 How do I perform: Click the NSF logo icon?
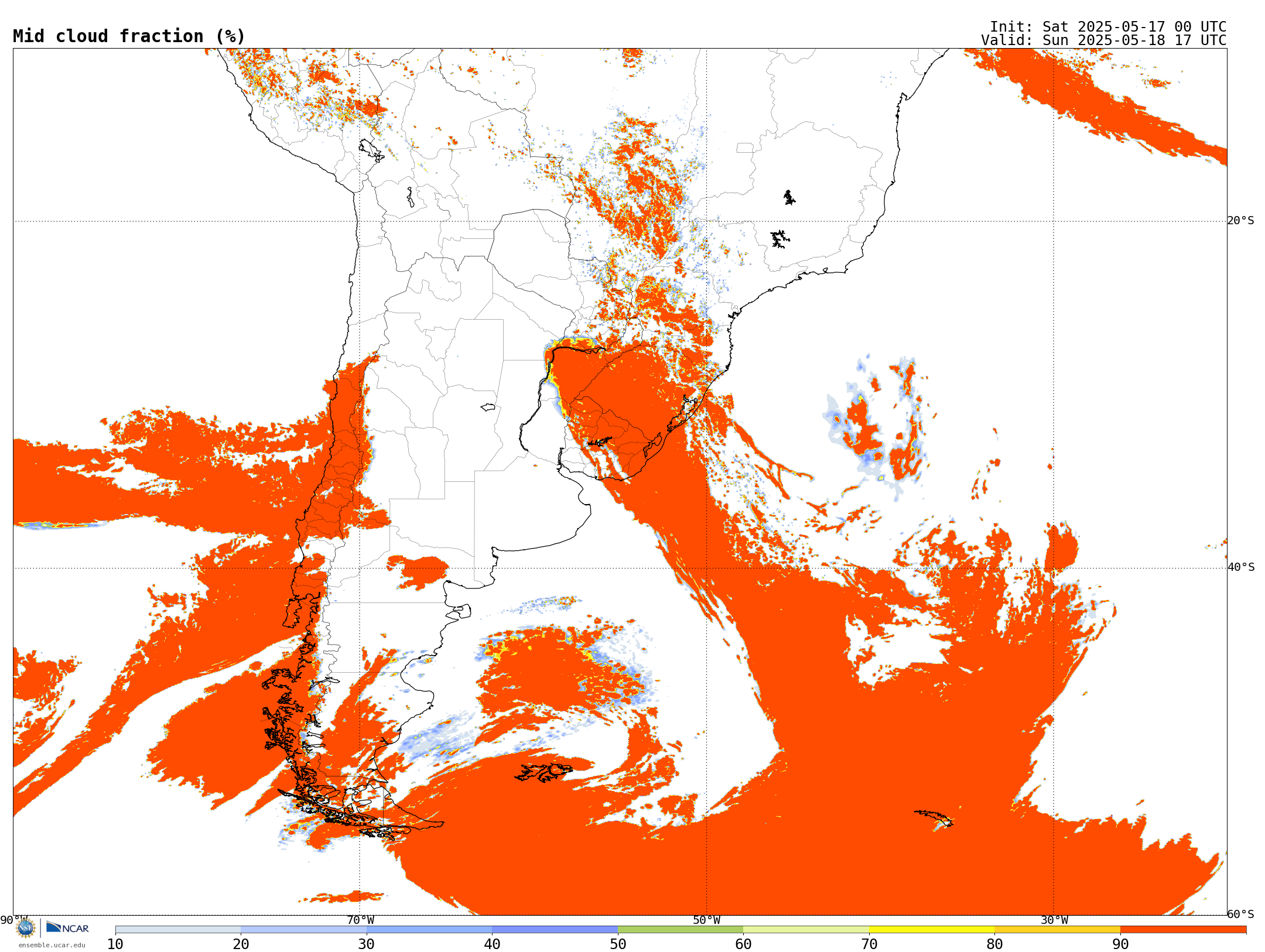(x=26, y=928)
